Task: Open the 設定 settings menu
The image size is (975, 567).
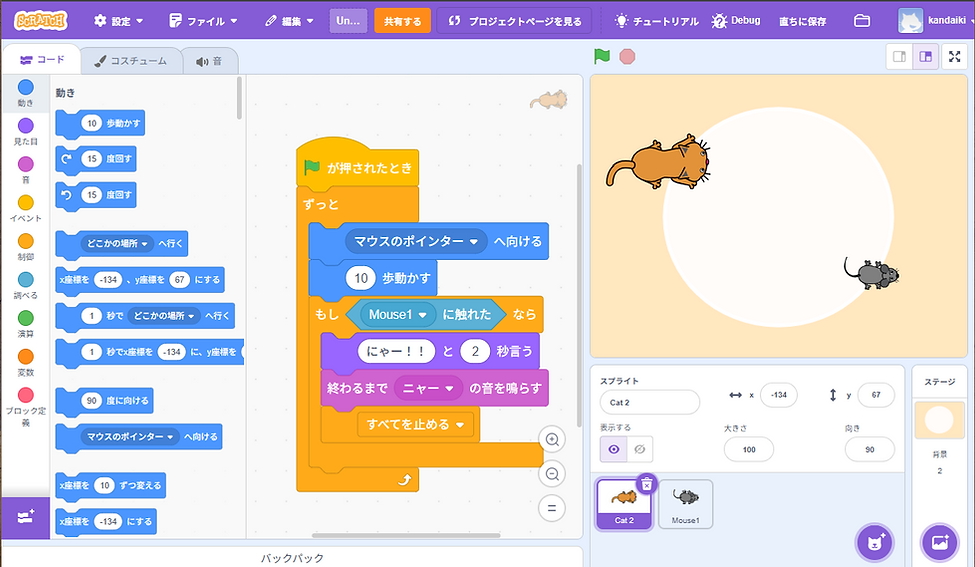Action: point(118,21)
